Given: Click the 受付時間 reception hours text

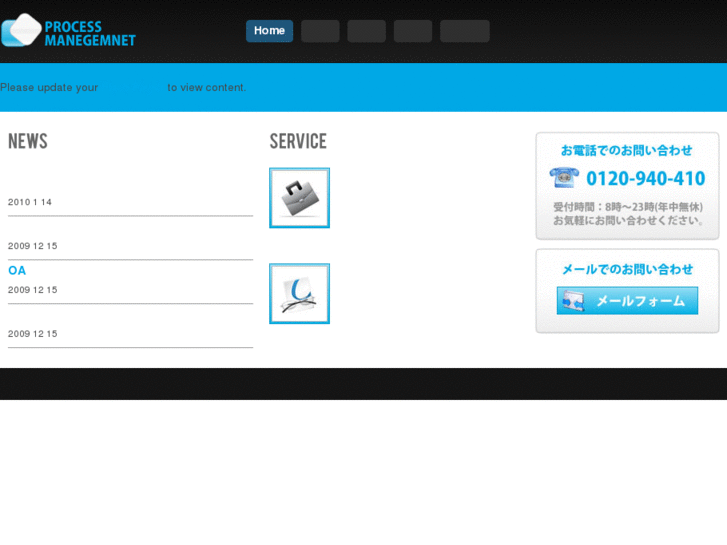Looking at the screenshot, I should pos(628,207).
